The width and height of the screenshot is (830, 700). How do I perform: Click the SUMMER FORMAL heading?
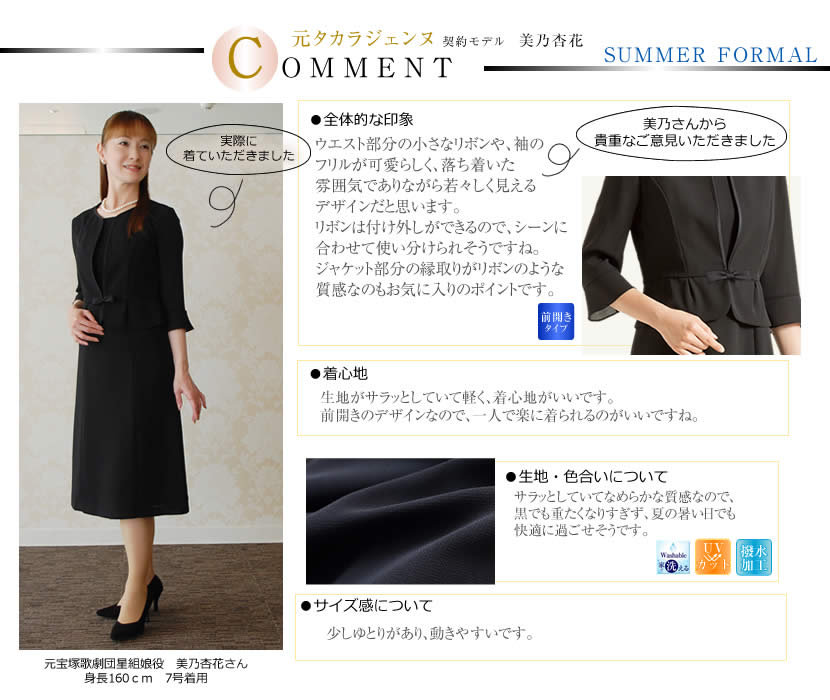point(710,55)
